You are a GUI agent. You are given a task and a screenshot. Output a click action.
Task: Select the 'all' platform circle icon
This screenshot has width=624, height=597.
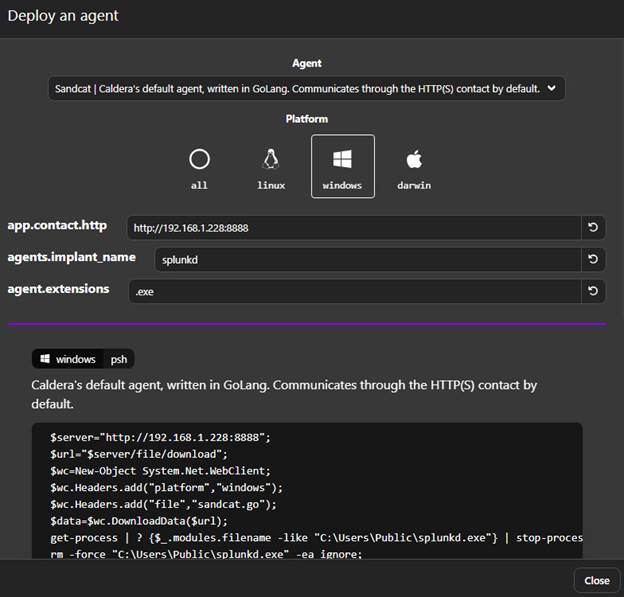pyautogui.click(x=199, y=160)
